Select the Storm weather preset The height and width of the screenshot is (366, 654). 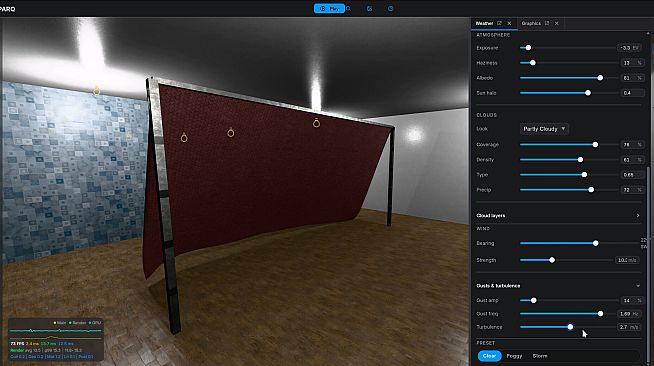(x=540, y=356)
